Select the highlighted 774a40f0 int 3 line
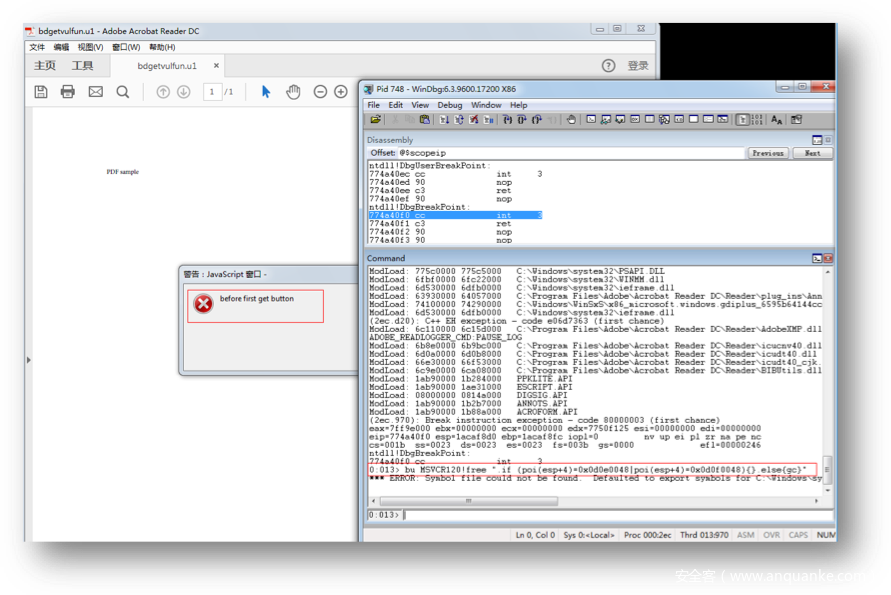 tap(455, 215)
